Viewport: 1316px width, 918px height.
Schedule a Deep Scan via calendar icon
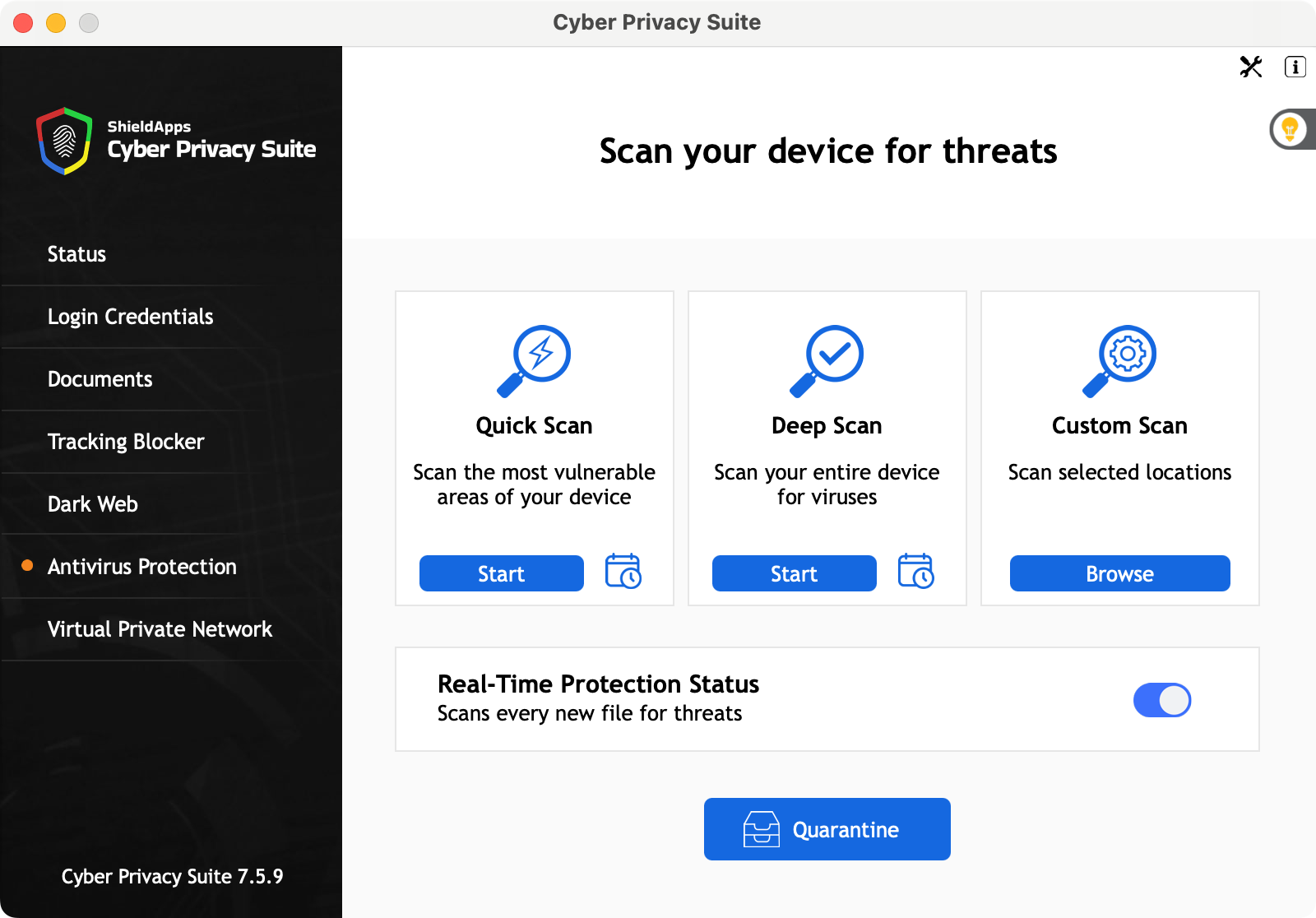point(915,572)
